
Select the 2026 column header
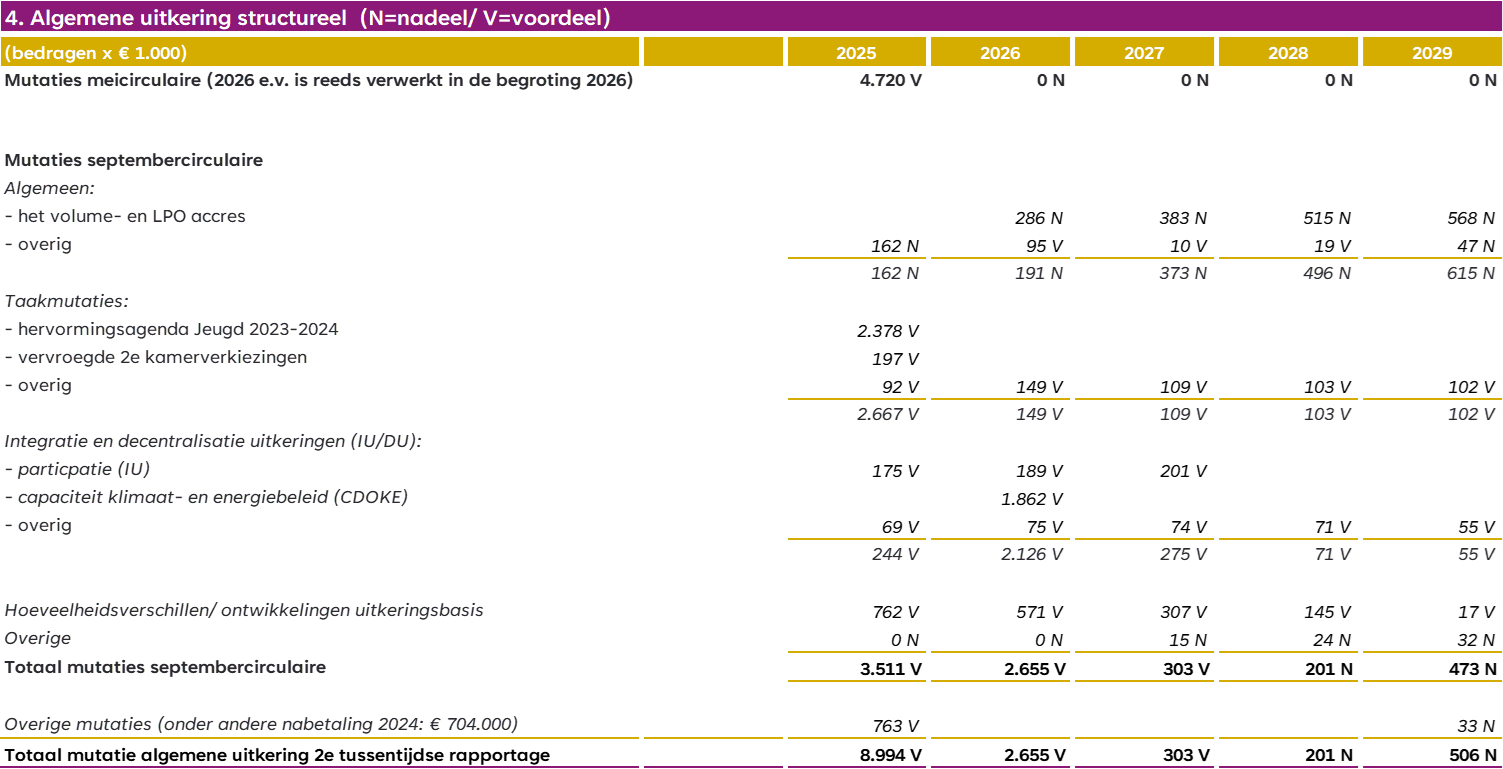[x=1000, y=53]
